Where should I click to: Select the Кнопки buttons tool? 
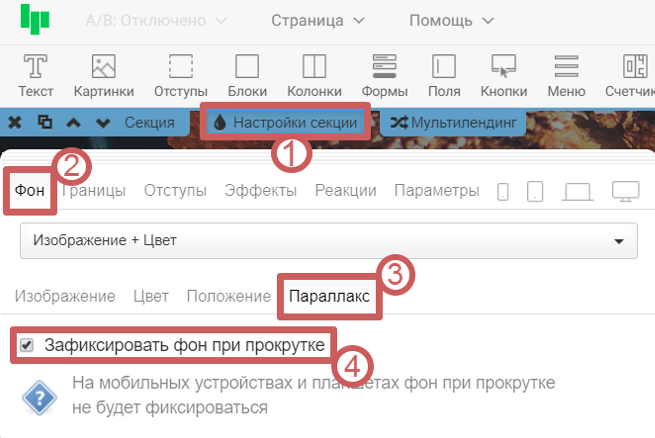point(503,67)
